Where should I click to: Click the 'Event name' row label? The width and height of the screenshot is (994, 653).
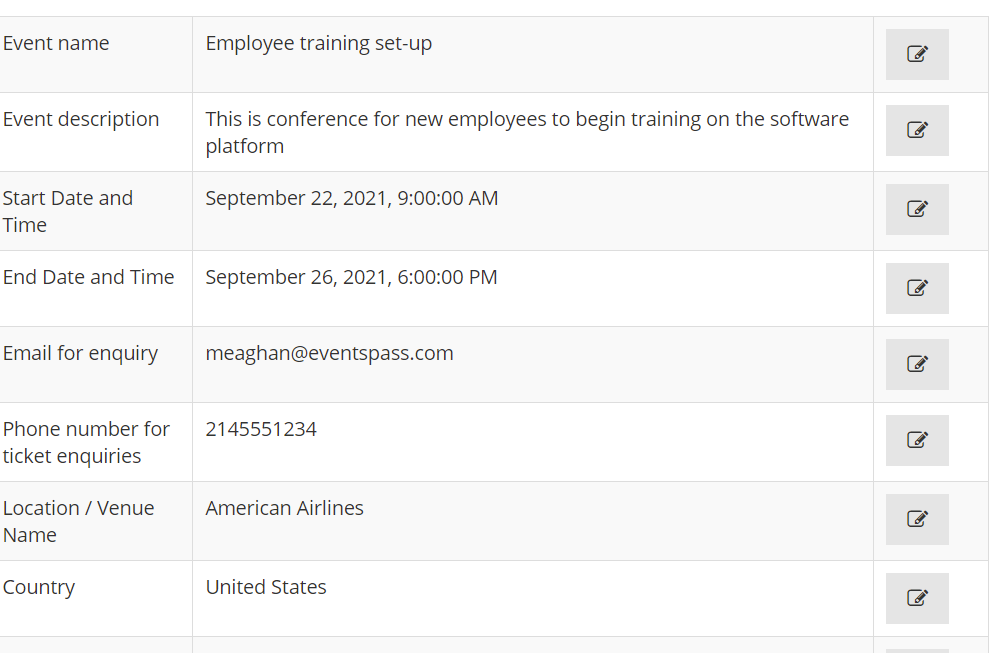(x=56, y=43)
